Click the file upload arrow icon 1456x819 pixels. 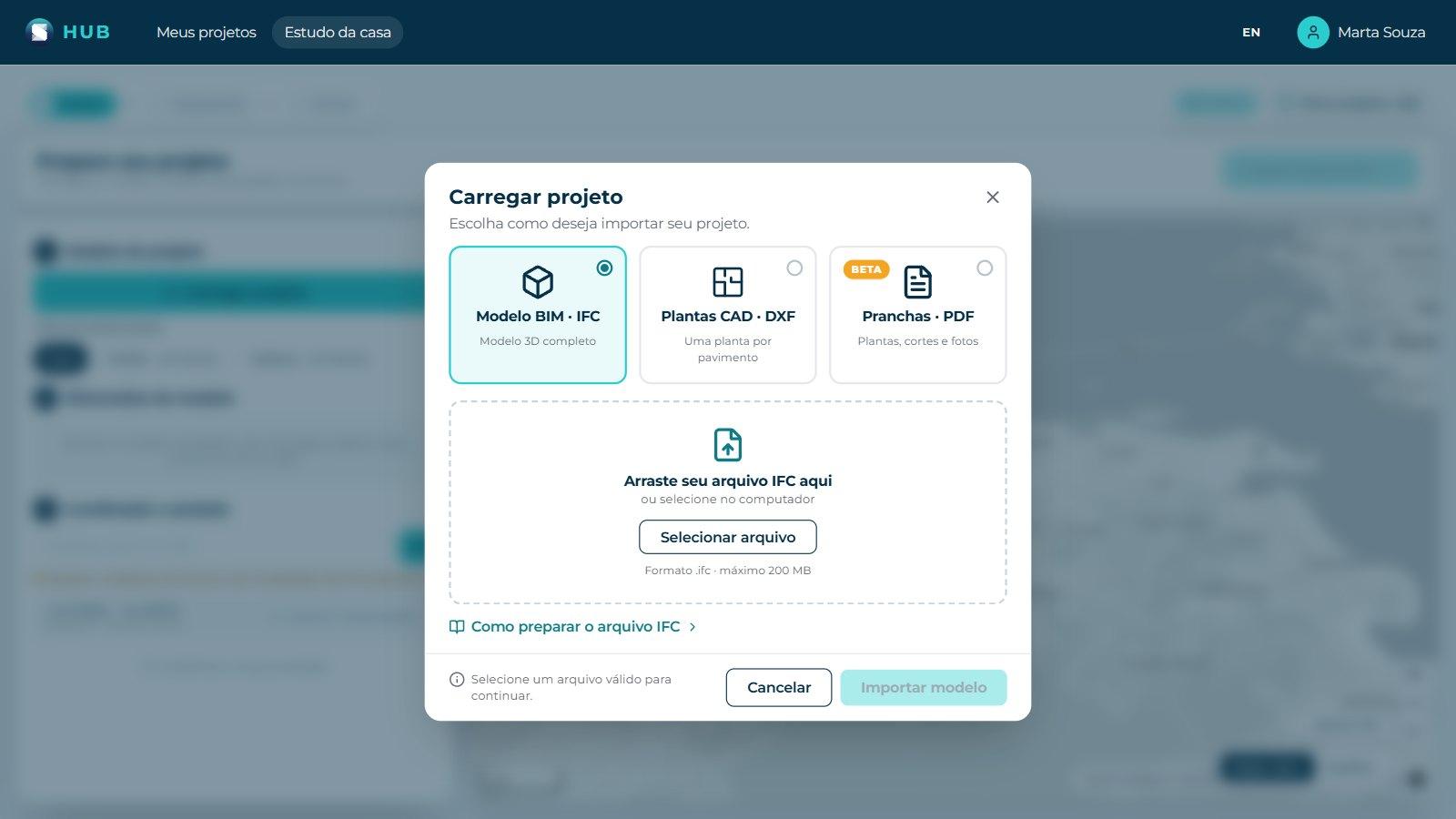[728, 445]
